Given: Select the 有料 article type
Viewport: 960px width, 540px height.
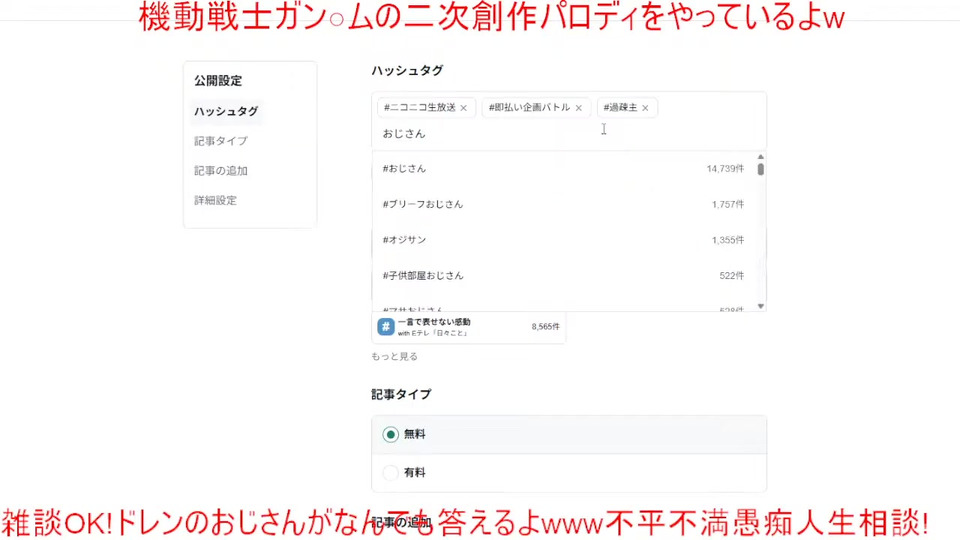Looking at the screenshot, I should tap(569, 473).
